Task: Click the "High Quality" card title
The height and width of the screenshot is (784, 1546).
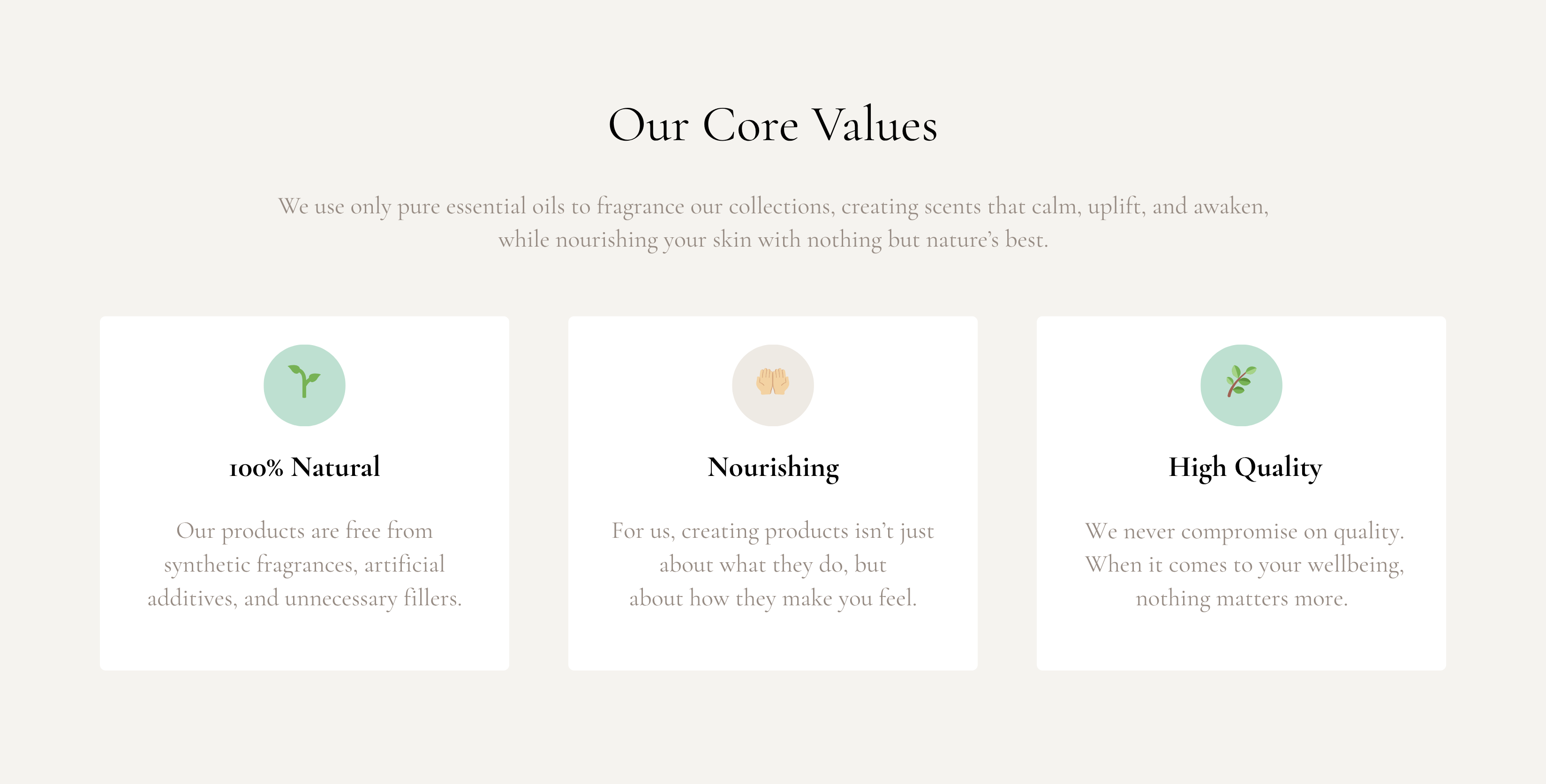Action: click(1244, 467)
